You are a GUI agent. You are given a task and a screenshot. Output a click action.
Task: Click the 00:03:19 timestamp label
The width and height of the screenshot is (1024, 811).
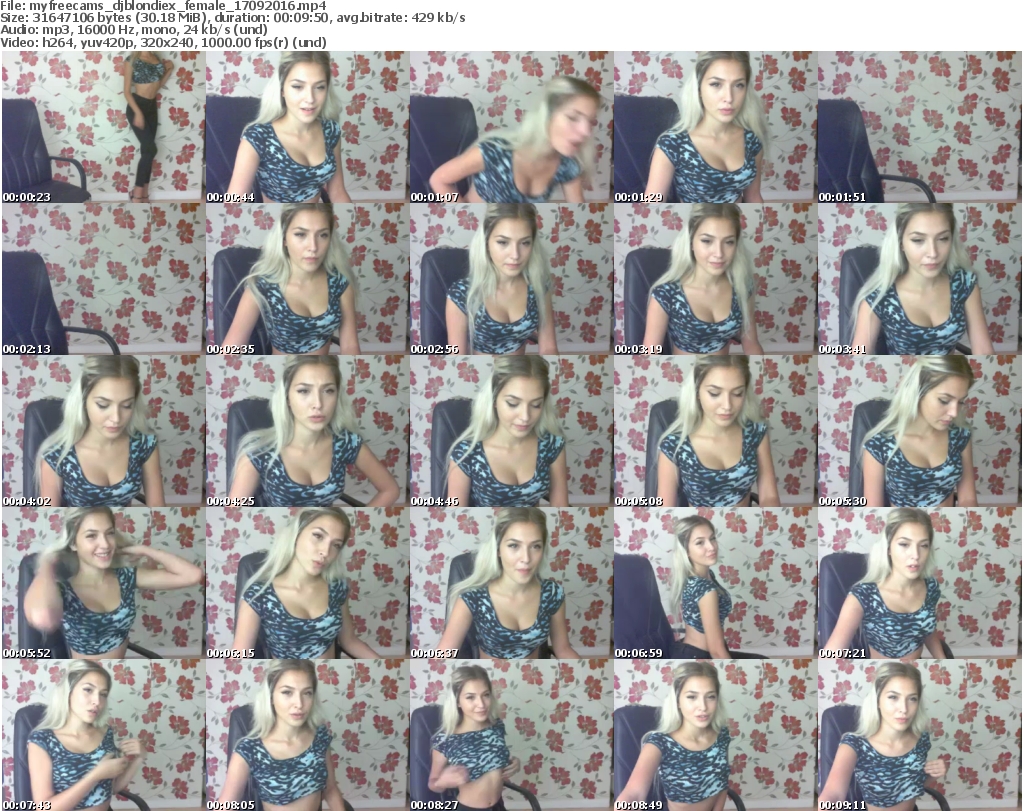click(635, 350)
